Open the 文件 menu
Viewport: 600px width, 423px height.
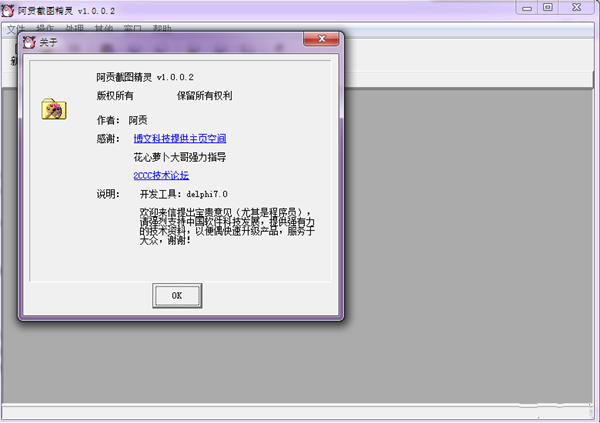(x=16, y=28)
